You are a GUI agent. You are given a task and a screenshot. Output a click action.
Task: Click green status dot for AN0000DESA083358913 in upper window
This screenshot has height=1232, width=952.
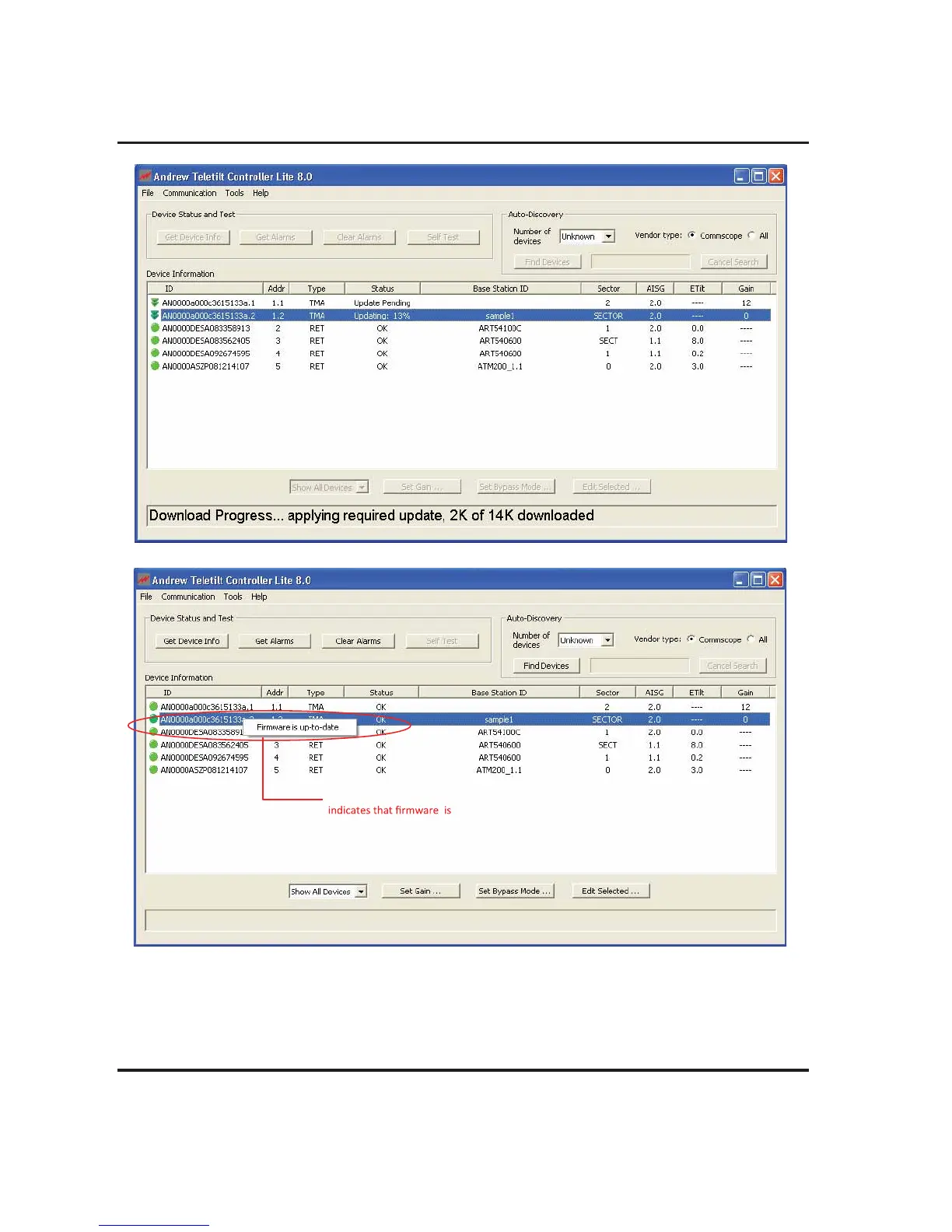pos(155,328)
